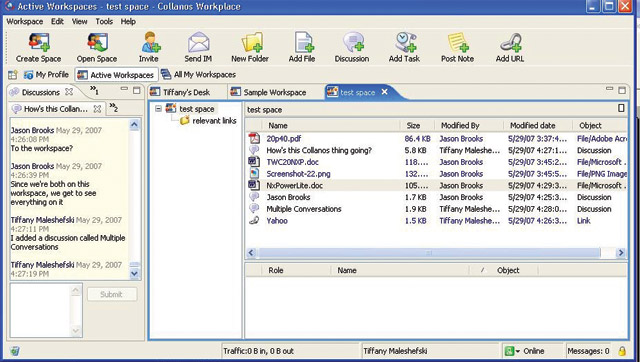Minimize the Discussions panel
Screen dimensions: 640x362
124,89
